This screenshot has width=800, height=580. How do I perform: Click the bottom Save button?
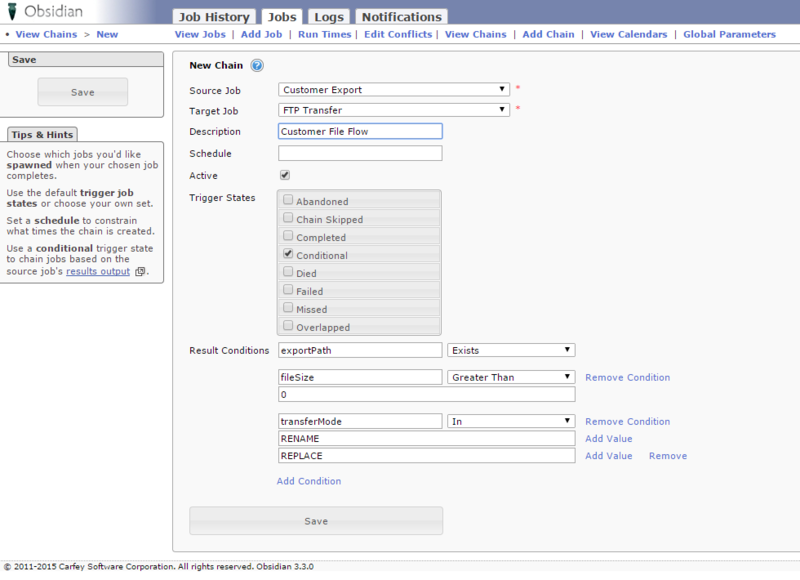point(316,520)
